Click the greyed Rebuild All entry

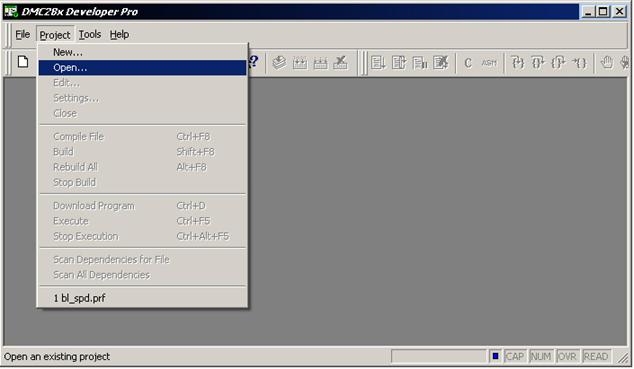click(142, 167)
